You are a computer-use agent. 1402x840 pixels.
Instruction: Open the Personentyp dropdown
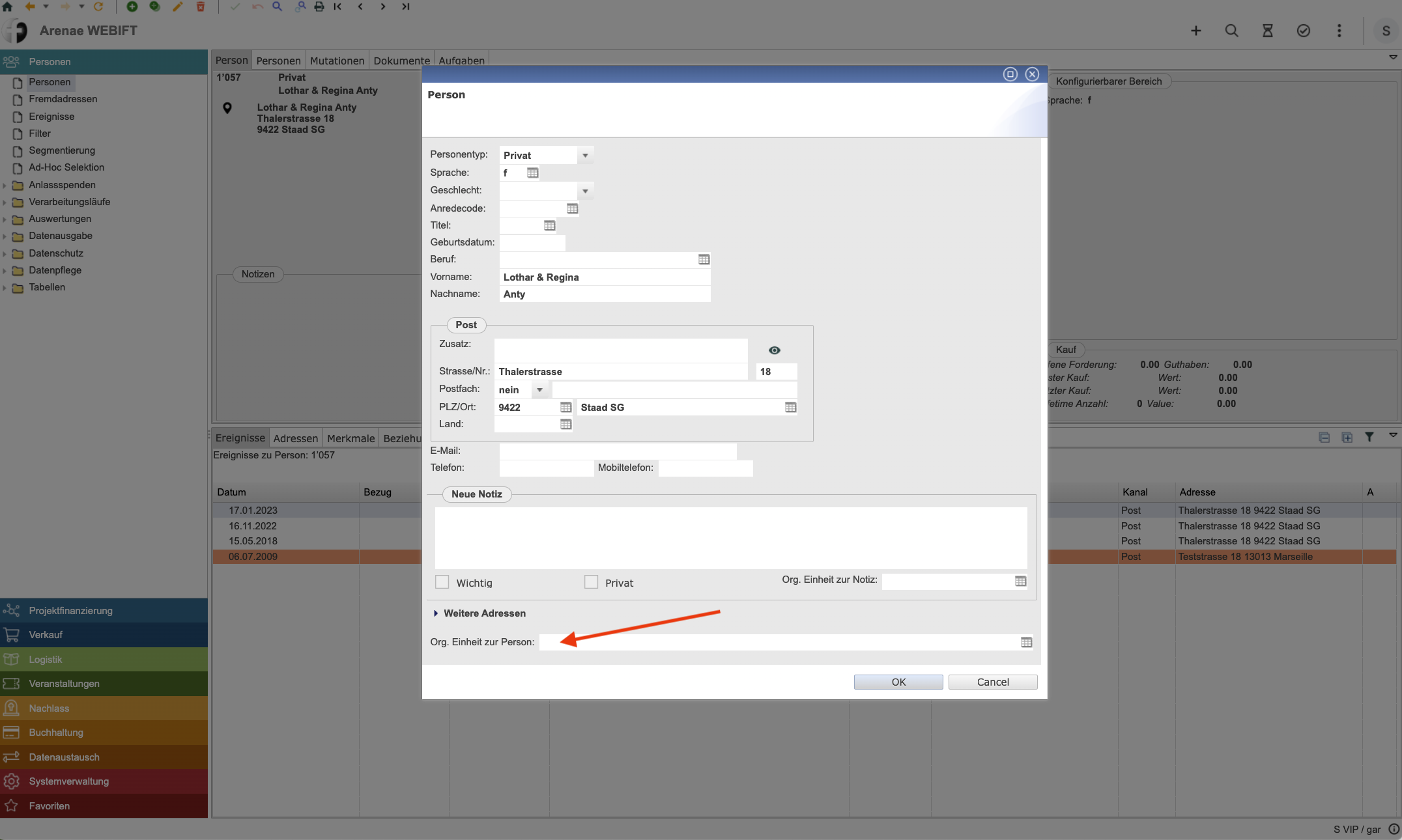[585, 155]
